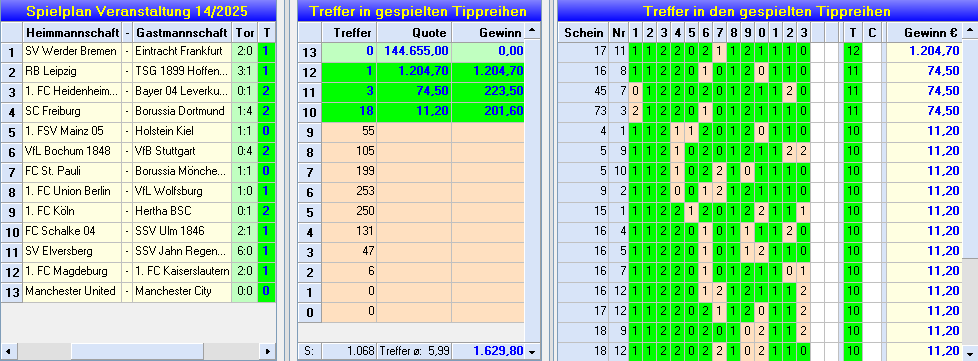
Task: Click the Gewinn column header in middle panel
Action: [x=488, y=32]
